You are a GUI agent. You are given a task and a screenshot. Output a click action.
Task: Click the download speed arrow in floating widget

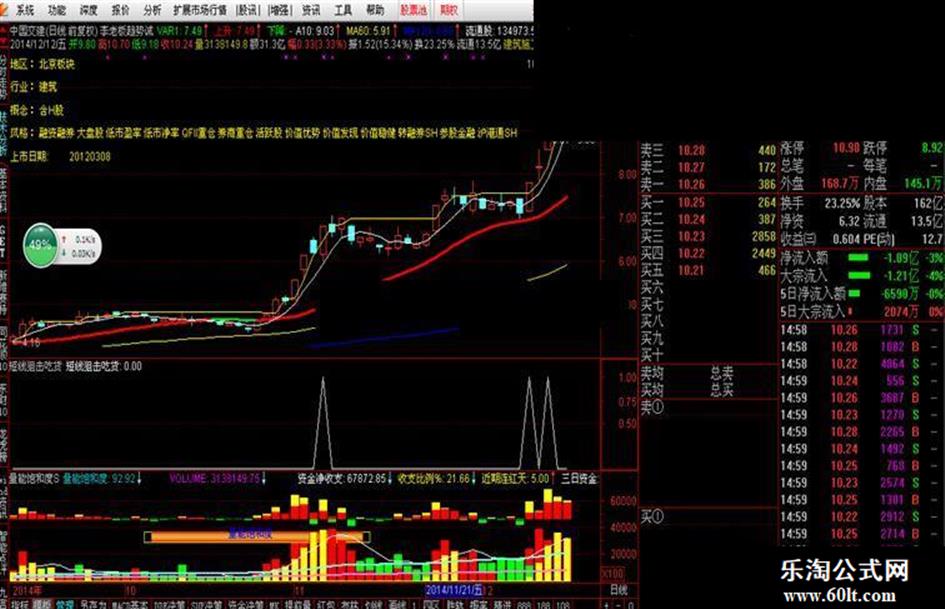tap(64, 253)
